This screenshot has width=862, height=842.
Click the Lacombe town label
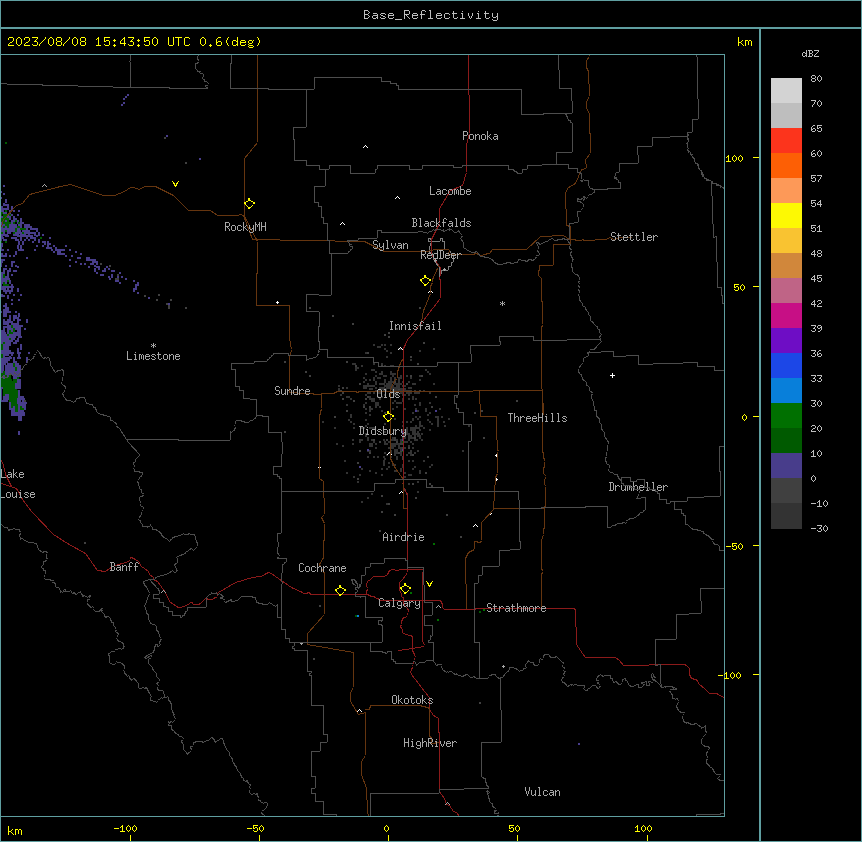(x=450, y=191)
